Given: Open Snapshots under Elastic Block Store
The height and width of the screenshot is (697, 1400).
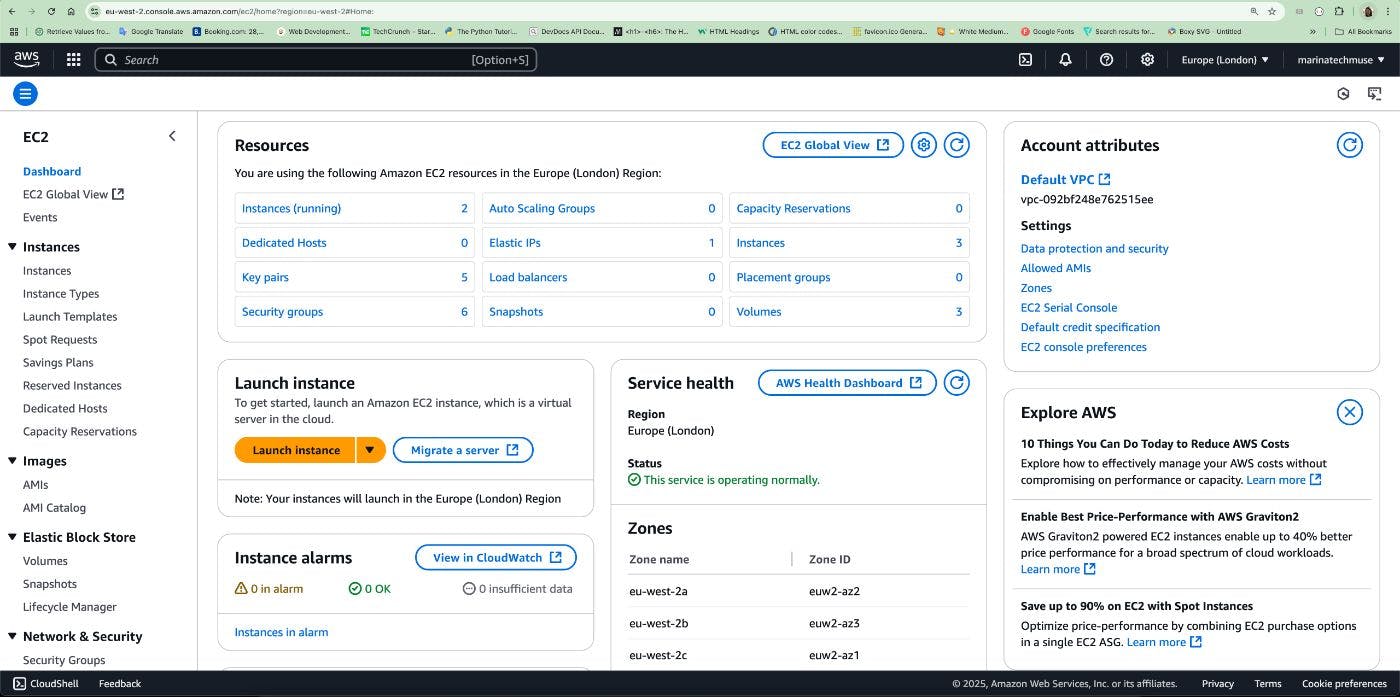Looking at the screenshot, I should pyautogui.click(x=49, y=583).
